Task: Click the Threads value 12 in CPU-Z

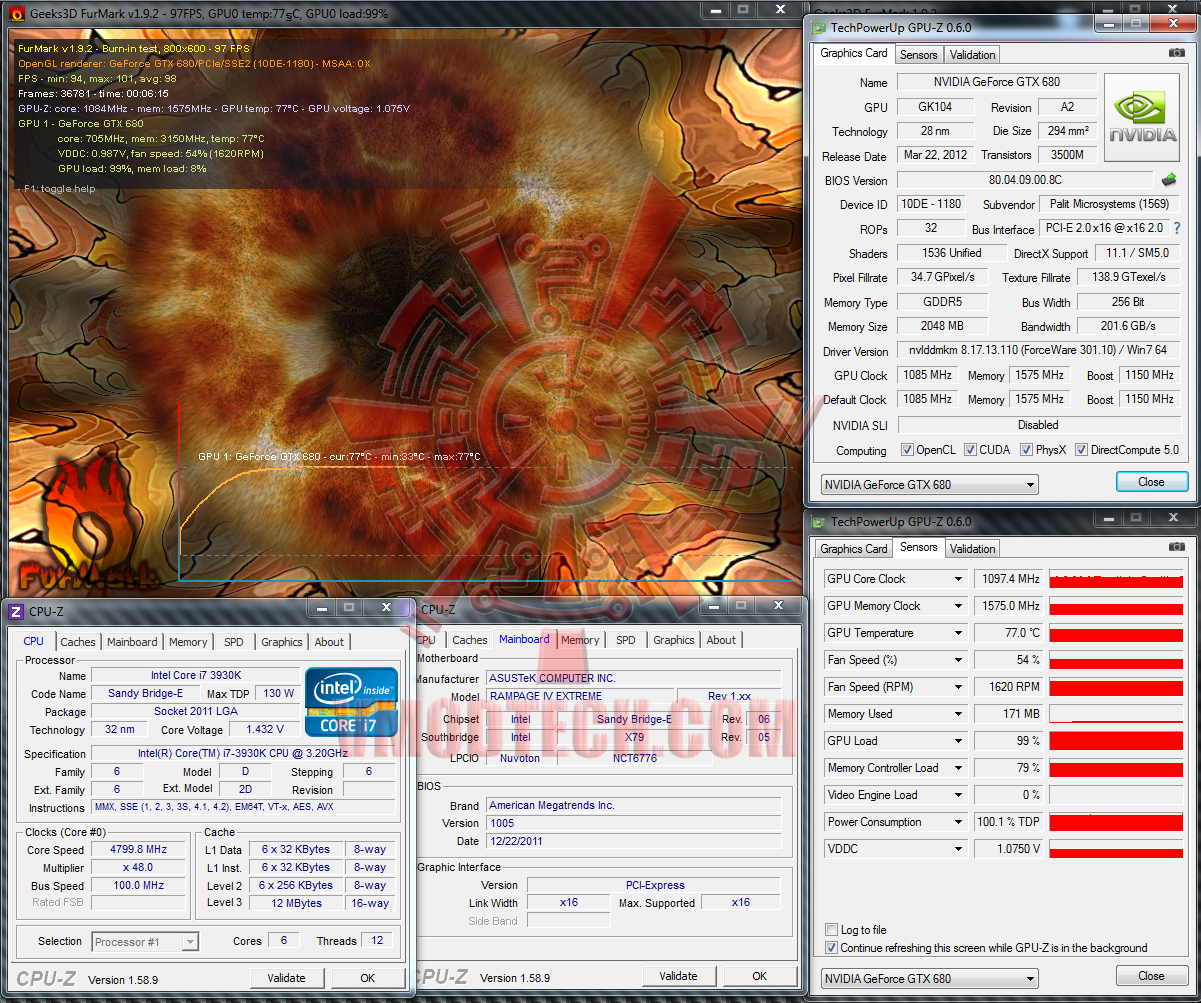Action: [x=377, y=941]
